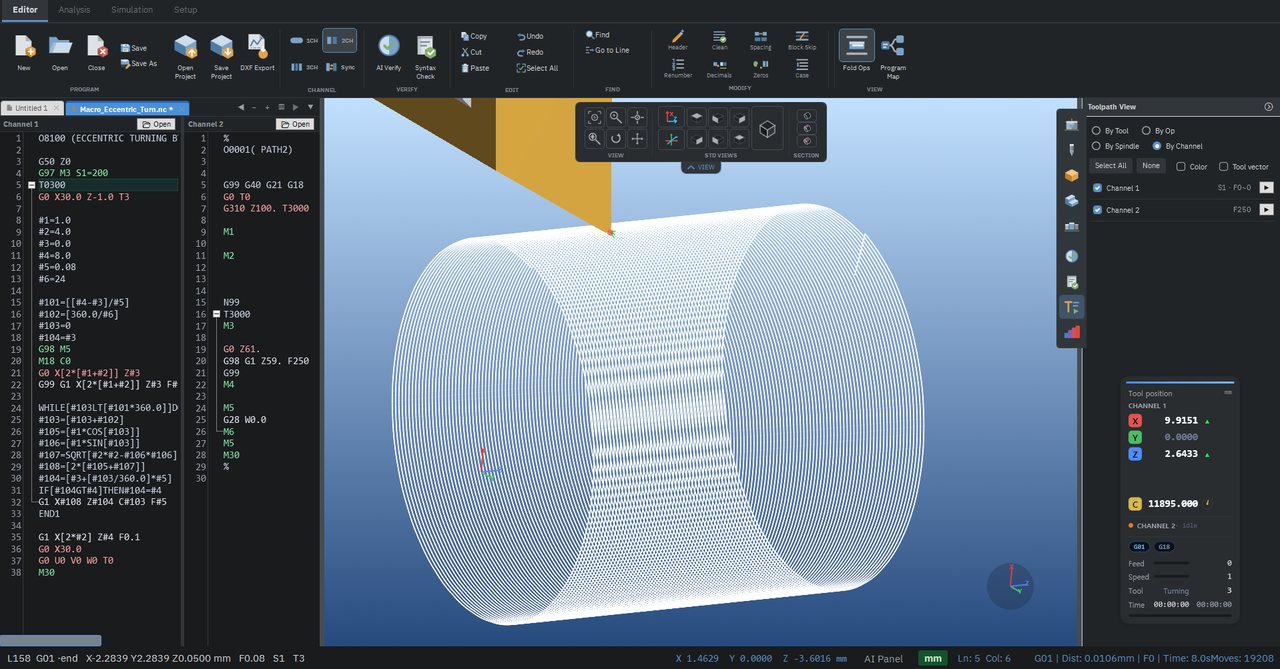Screen dimensions: 1280x669
Task: Minimize the Tool position panel
Action: [x=1228, y=393]
